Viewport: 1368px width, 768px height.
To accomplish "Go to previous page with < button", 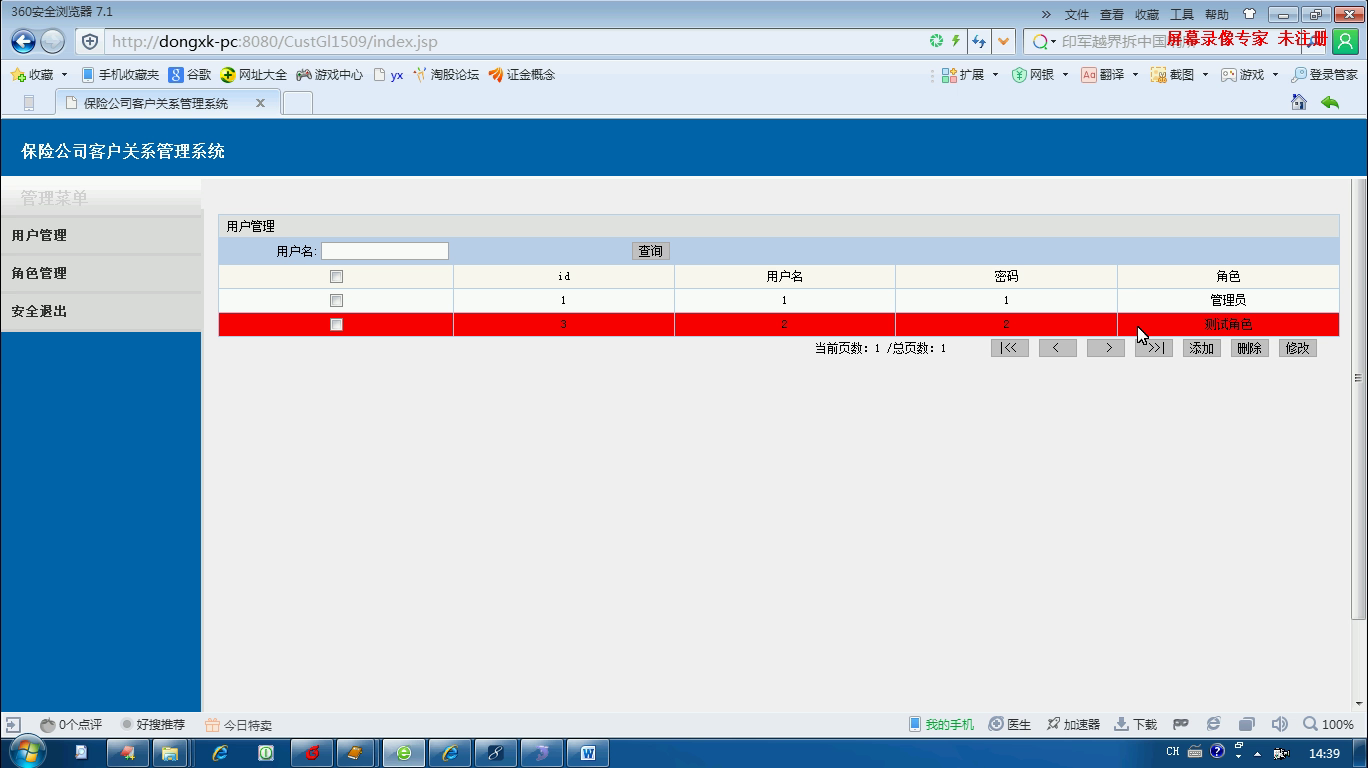I will (x=1058, y=348).
